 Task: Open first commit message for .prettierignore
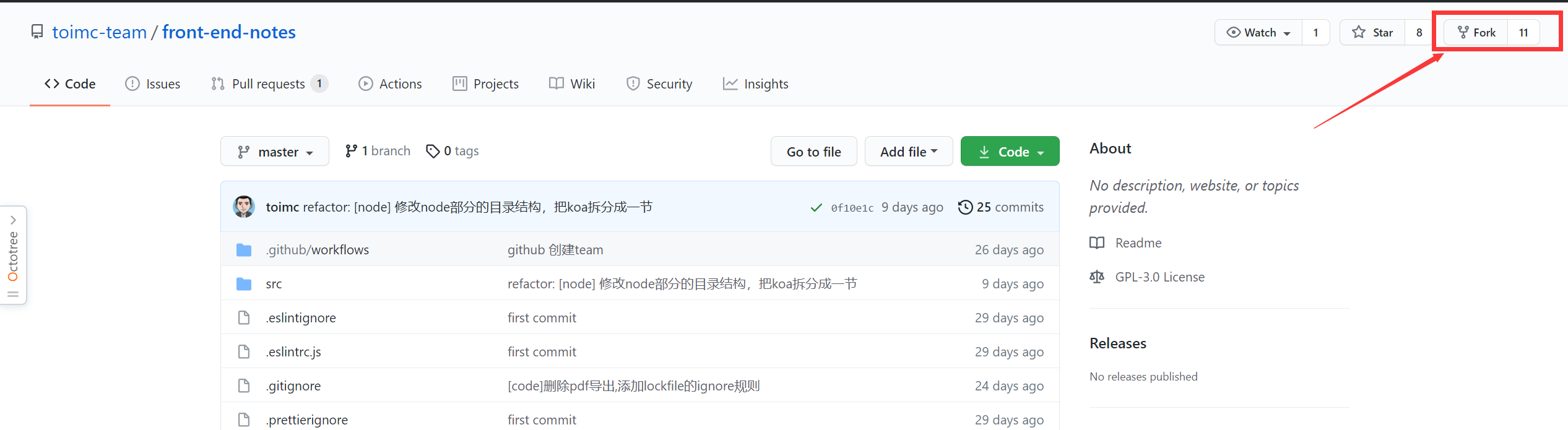pos(542,420)
